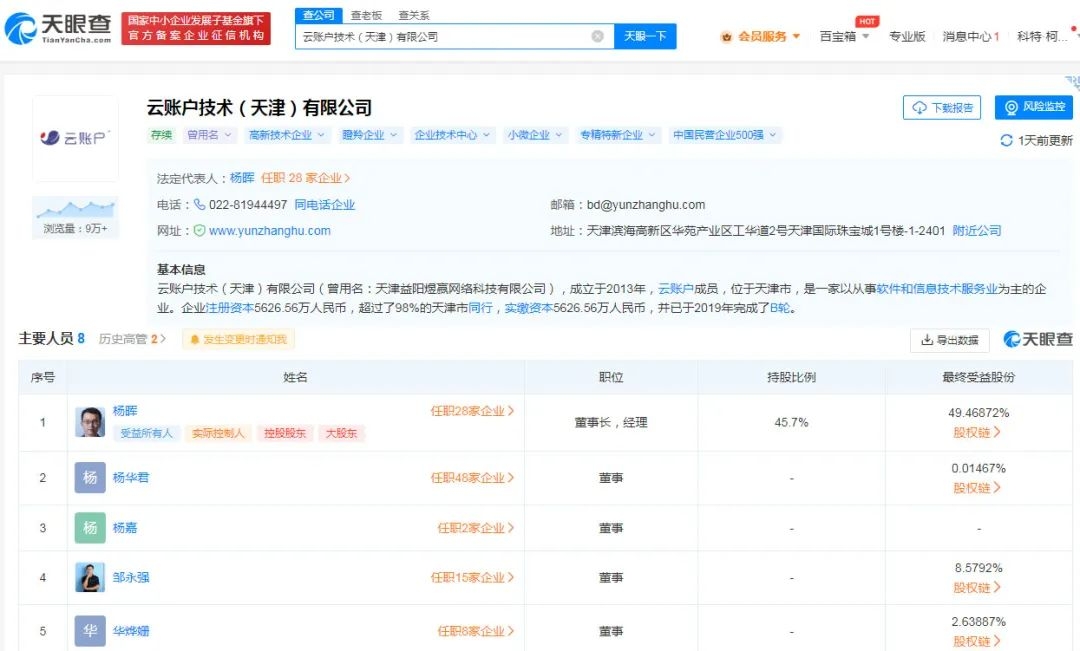1080x651 pixels.
Task: Switch to the 查老板 tab
Action: [x=366, y=15]
